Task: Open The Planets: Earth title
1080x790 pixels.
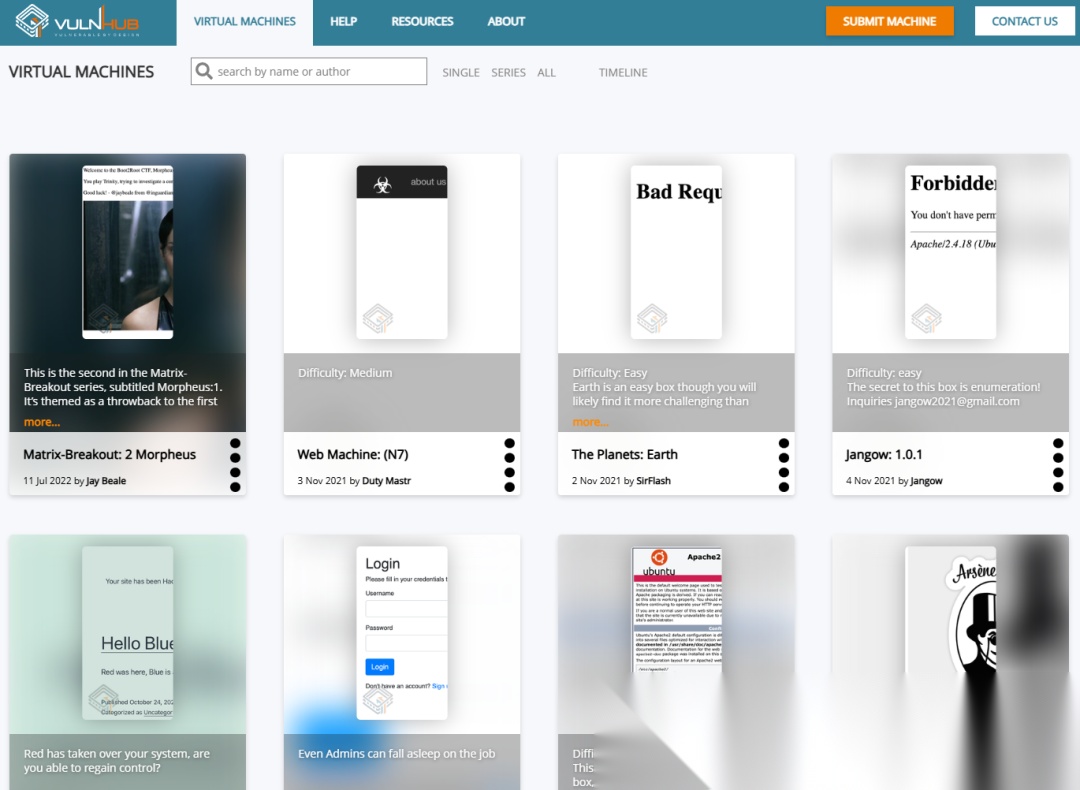Action: click(624, 455)
